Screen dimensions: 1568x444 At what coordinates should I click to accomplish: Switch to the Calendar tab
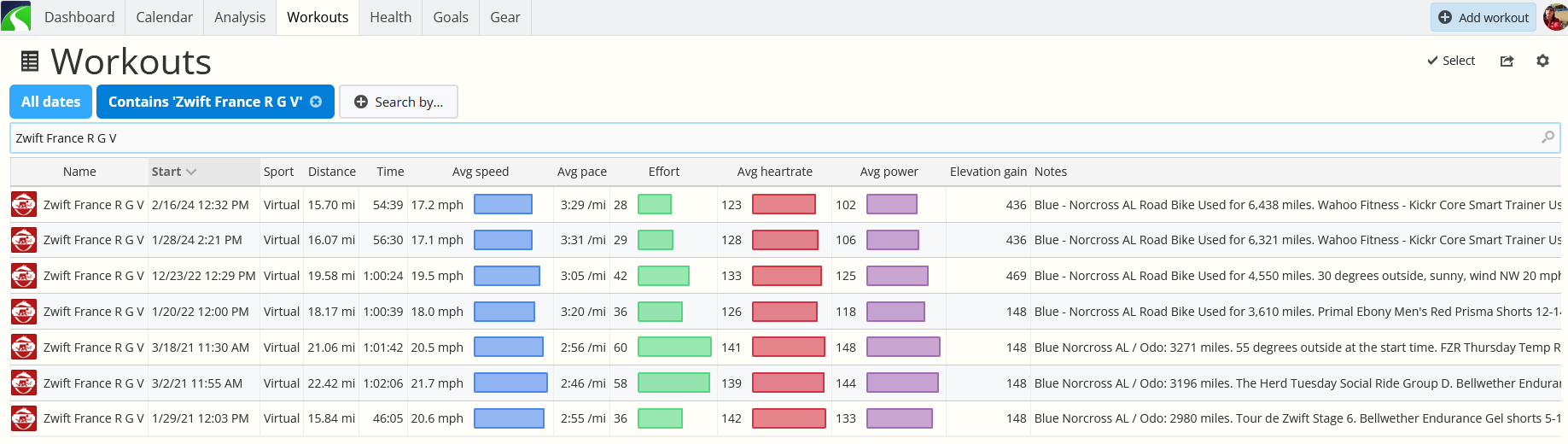coord(165,17)
